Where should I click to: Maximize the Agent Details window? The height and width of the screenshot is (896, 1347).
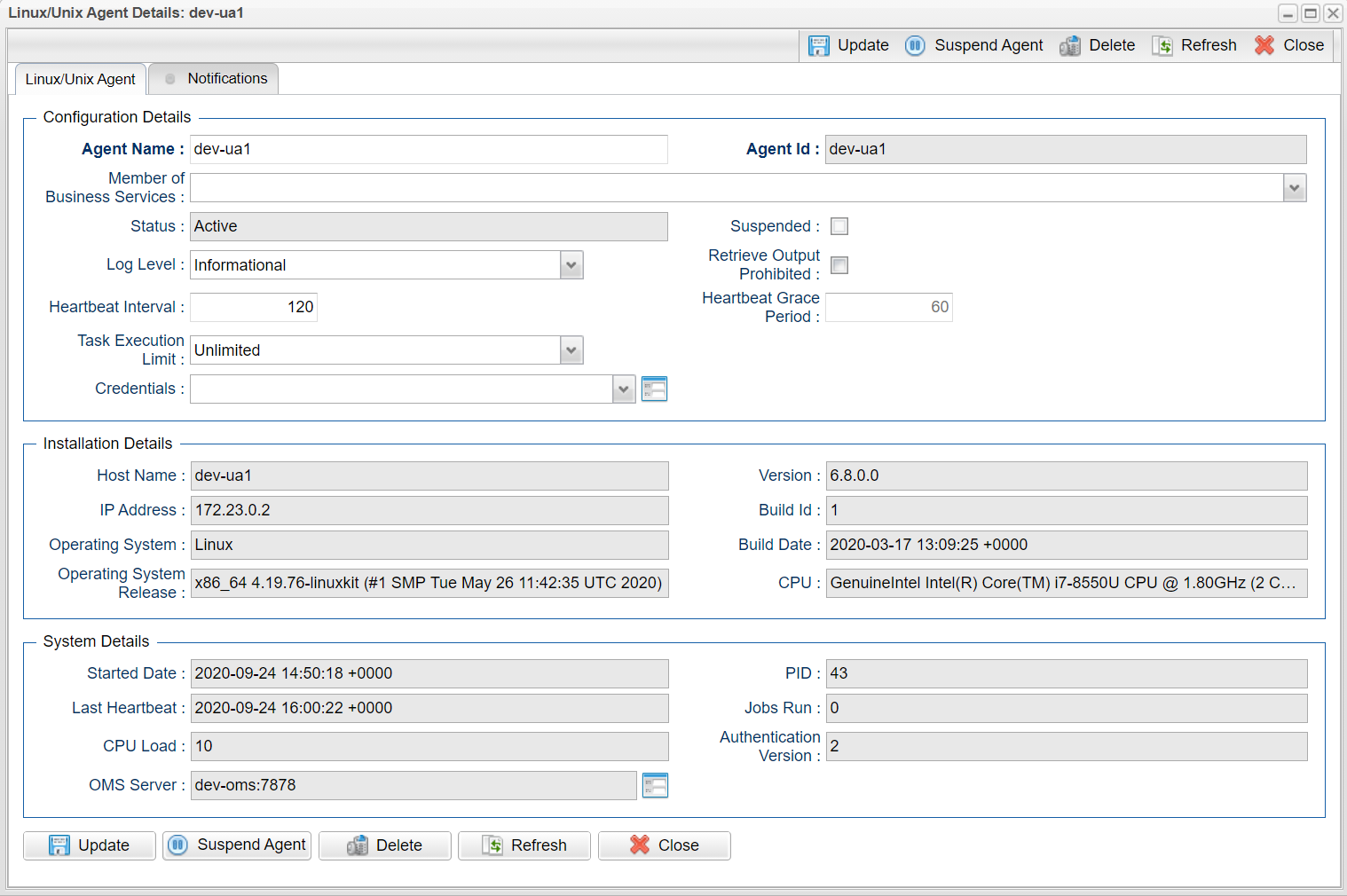pos(1310,13)
